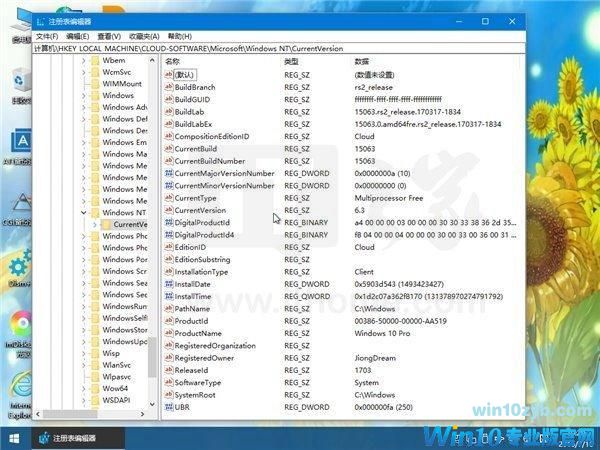
Task: Click the InstallDate DWORD value icon
Action: pos(168,284)
